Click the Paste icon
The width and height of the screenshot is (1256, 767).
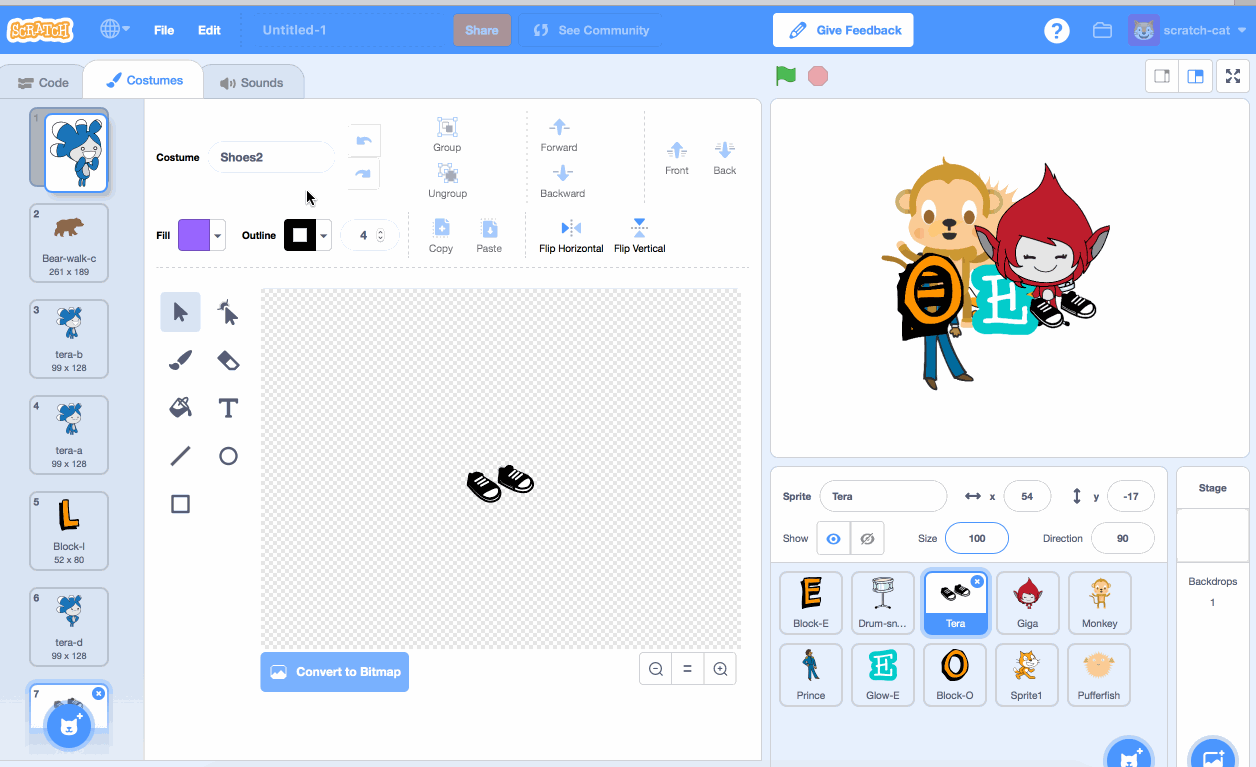tap(489, 228)
